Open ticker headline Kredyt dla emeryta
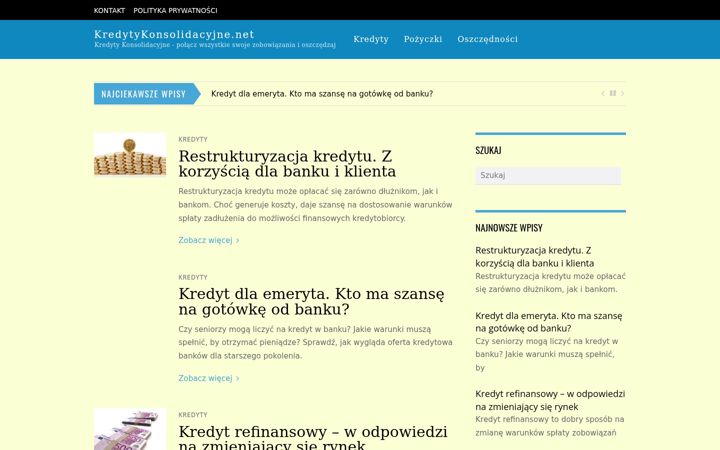 point(322,94)
